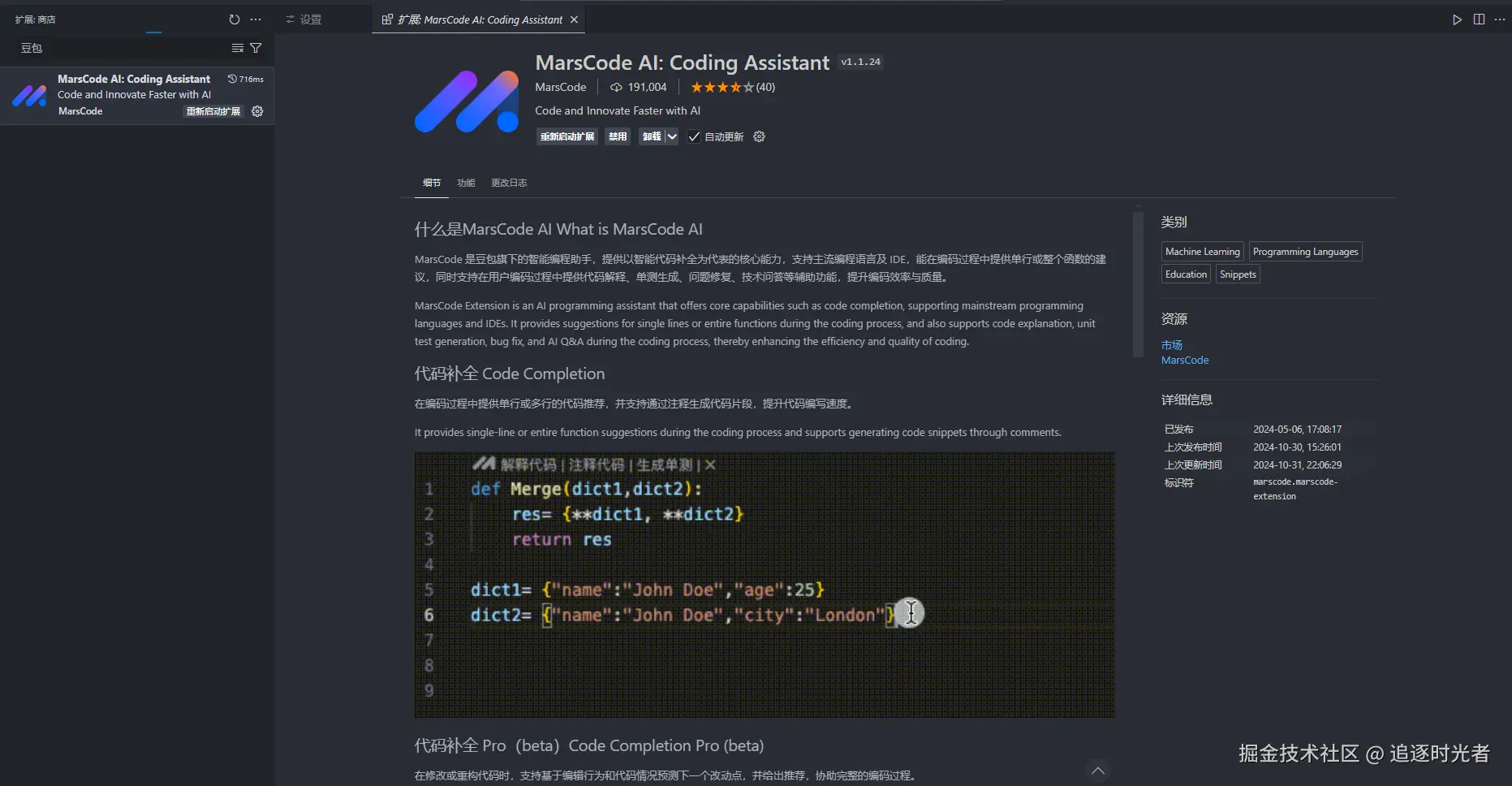The width and height of the screenshot is (1512, 786).
Task: Click the 详细信息 section heading
Action: 1187,399
